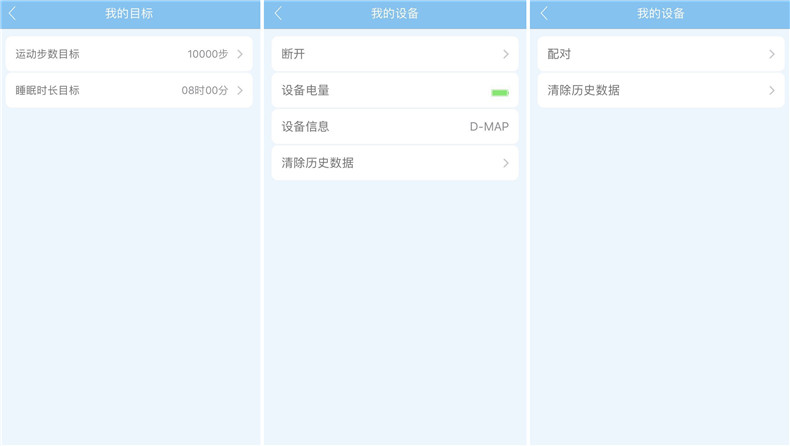The image size is (790, 446).
Task: Open the 设备信息 row label
Action: tap(305, 127)
